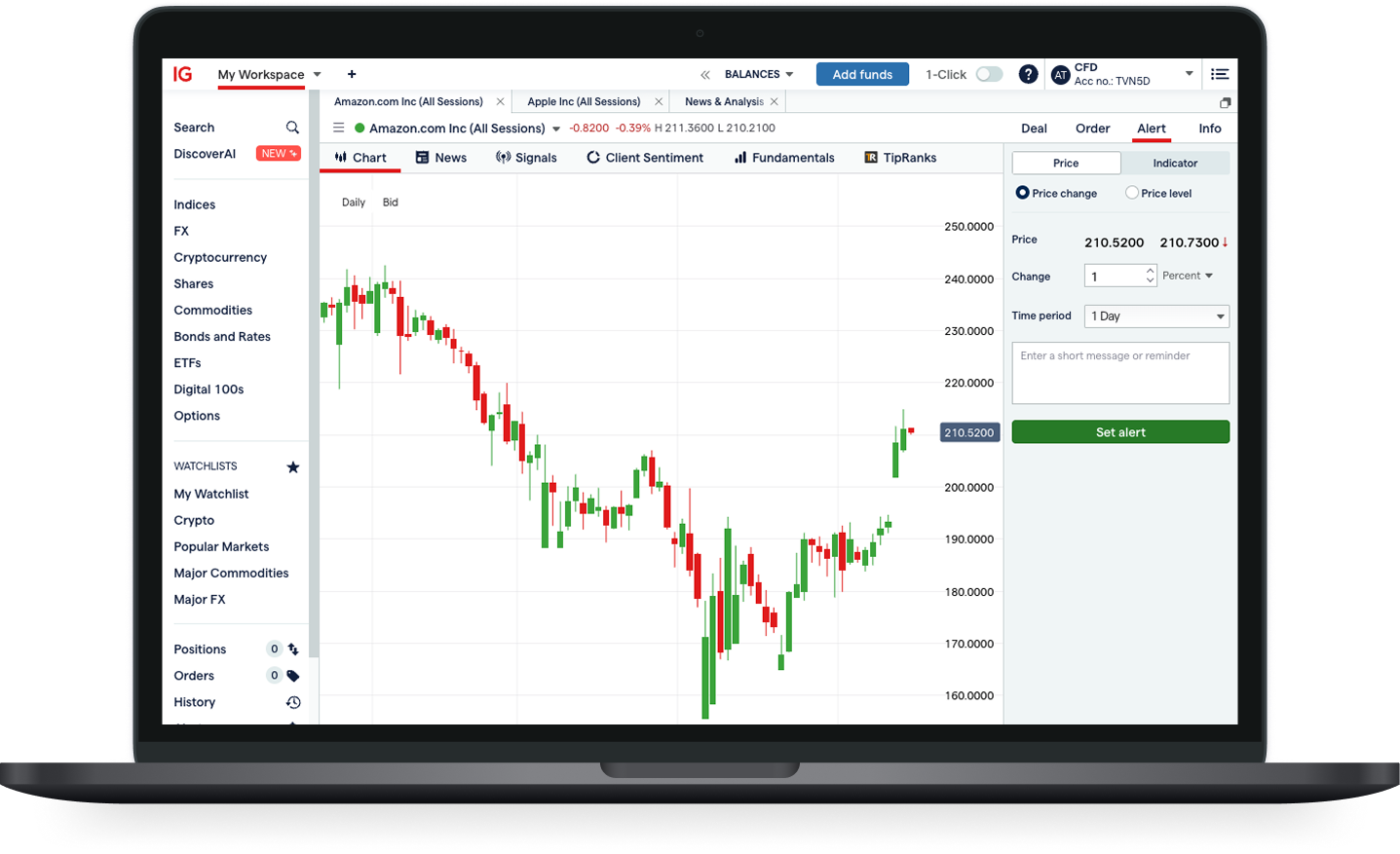Screen dimensions: 1400x854
Task: Click the search magnifier icon in sidebar
Action: pos(292,128)
